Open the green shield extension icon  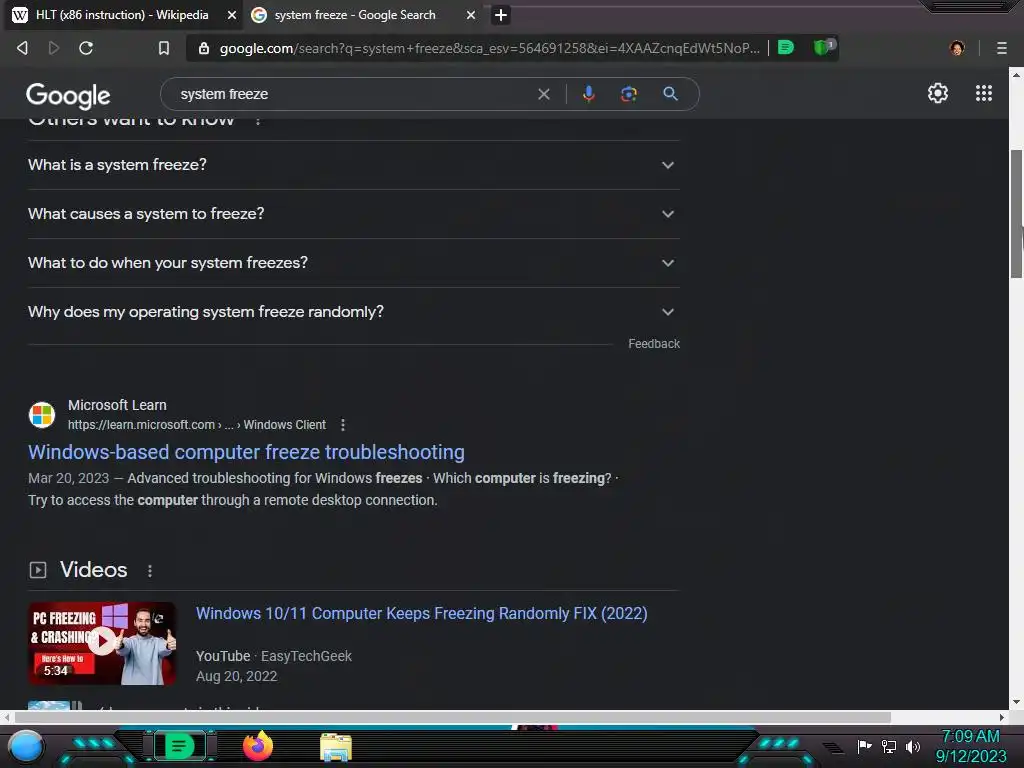[823, 47]
